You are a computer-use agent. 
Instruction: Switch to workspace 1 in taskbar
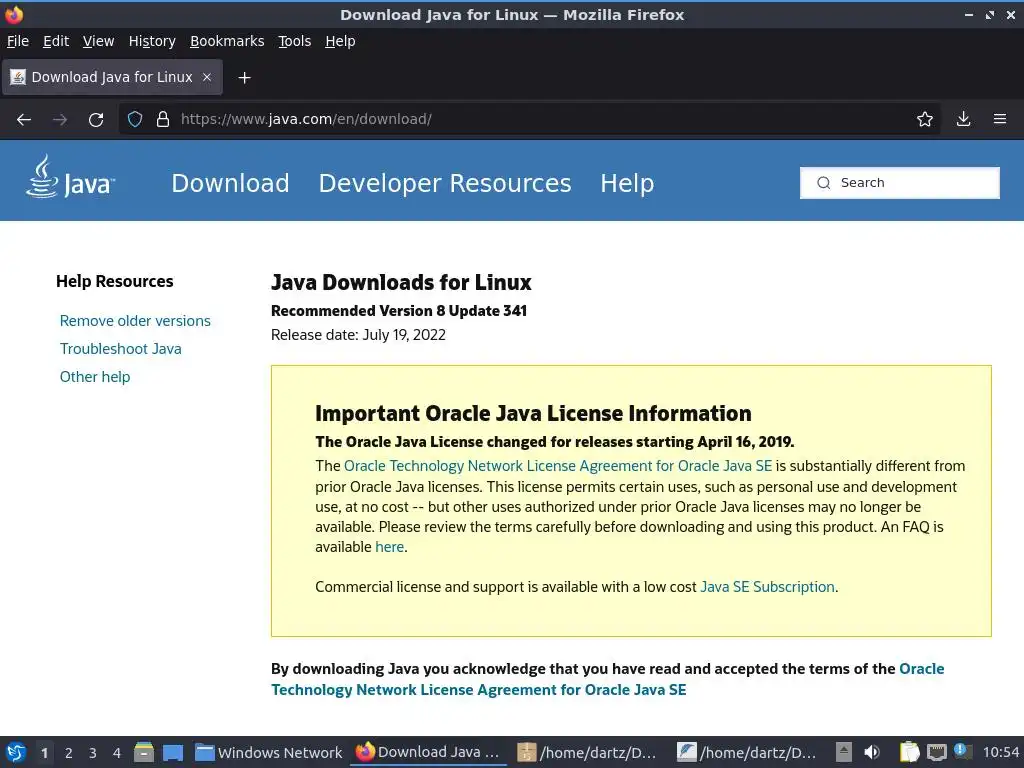[x=44, y=753]
